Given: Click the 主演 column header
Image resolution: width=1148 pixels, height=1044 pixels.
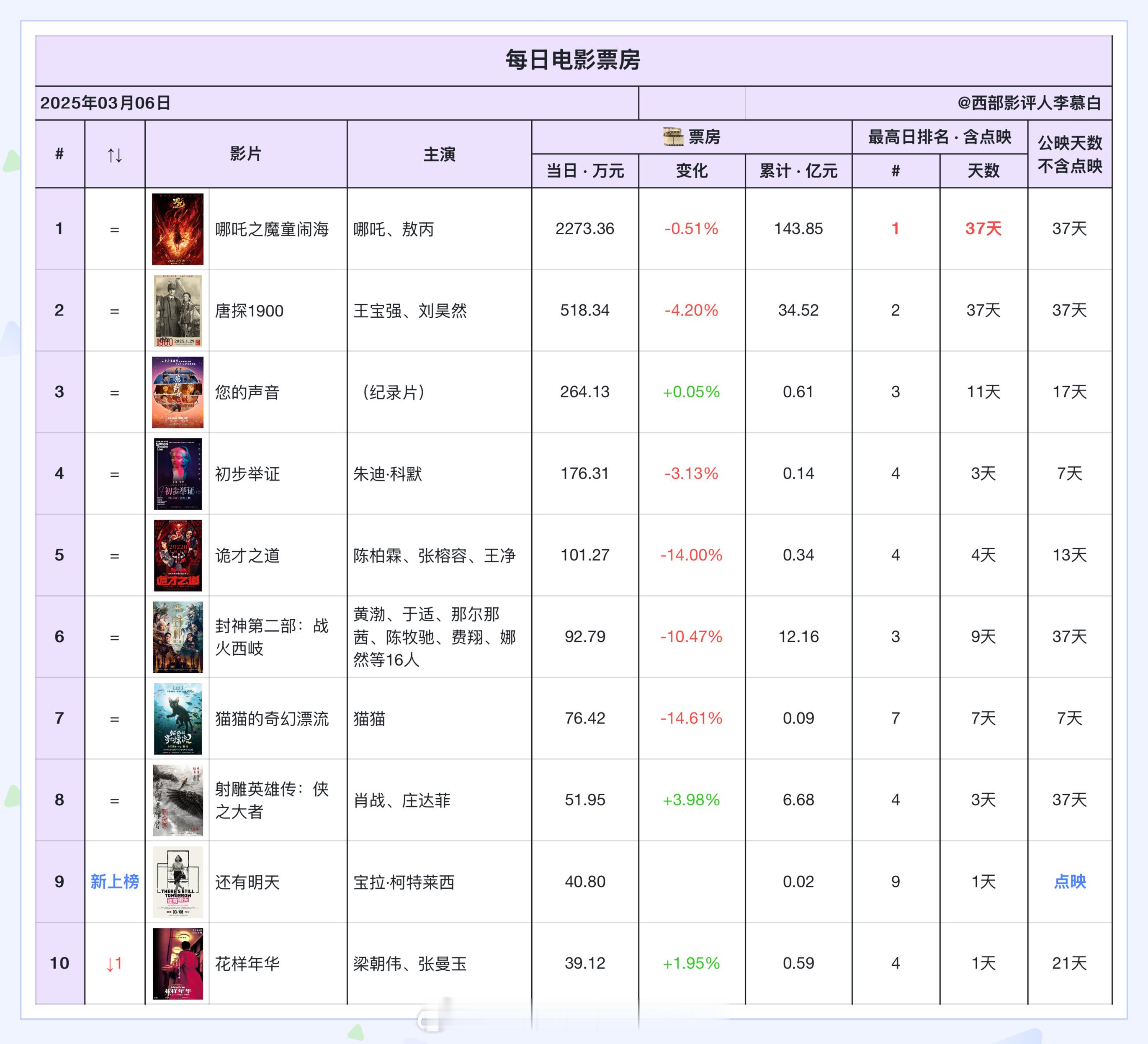Looking at the screenshot, I should [x=439, y=154].
